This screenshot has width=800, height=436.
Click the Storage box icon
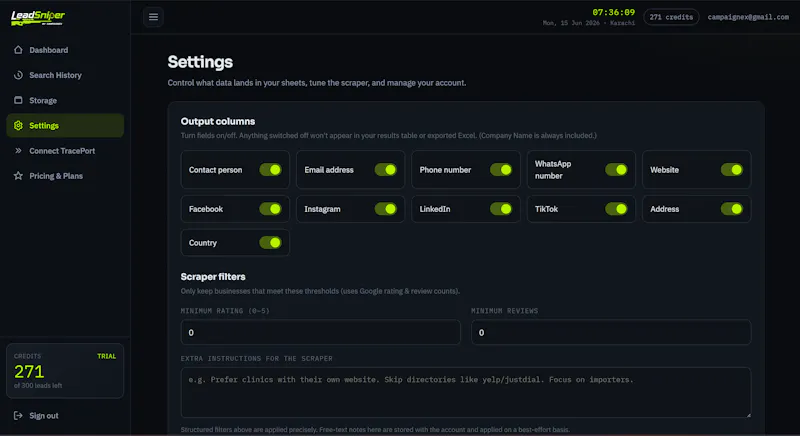(x=18, y=100)
